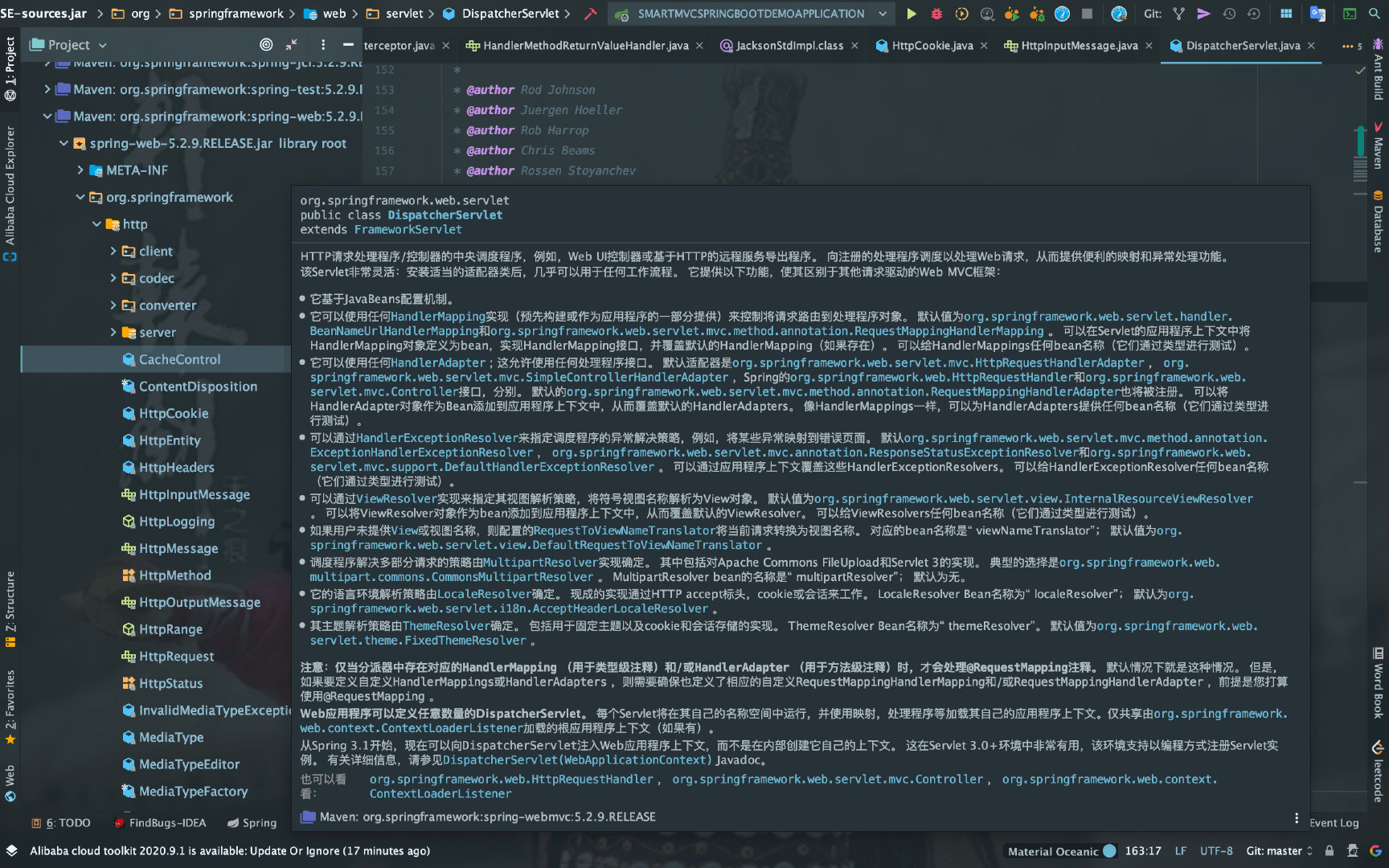Run with coverage icon in toolbar

click(x=961, y=14)
